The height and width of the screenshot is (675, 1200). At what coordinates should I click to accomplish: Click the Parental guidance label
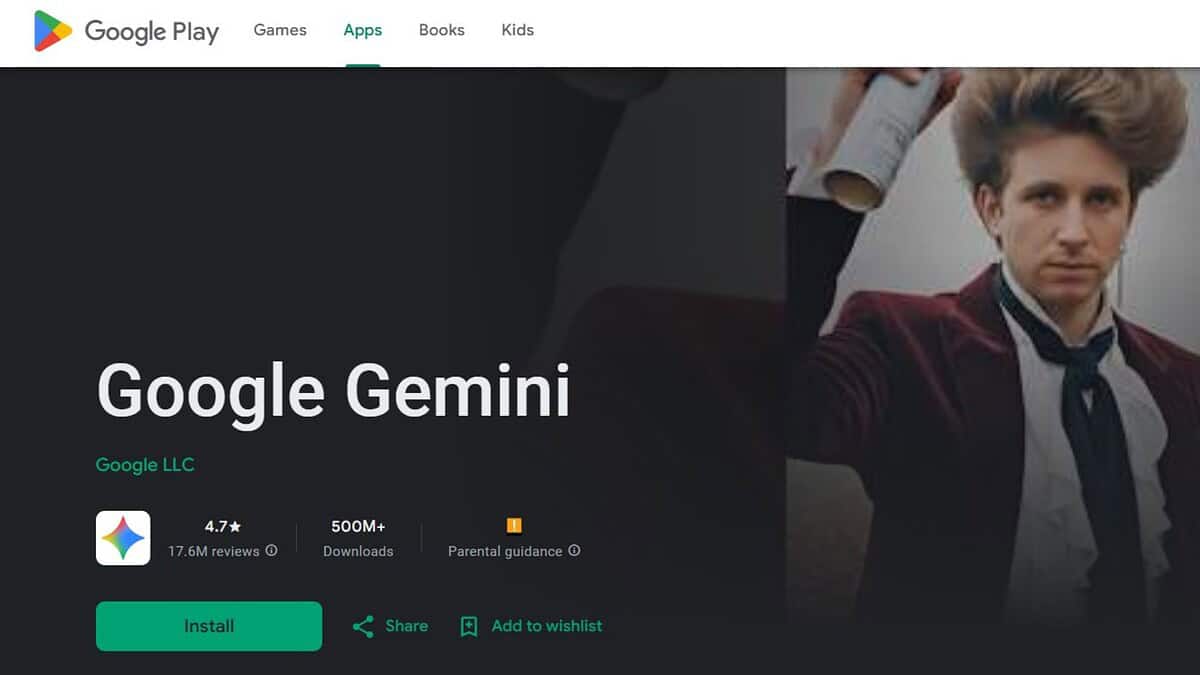(505, 551)
